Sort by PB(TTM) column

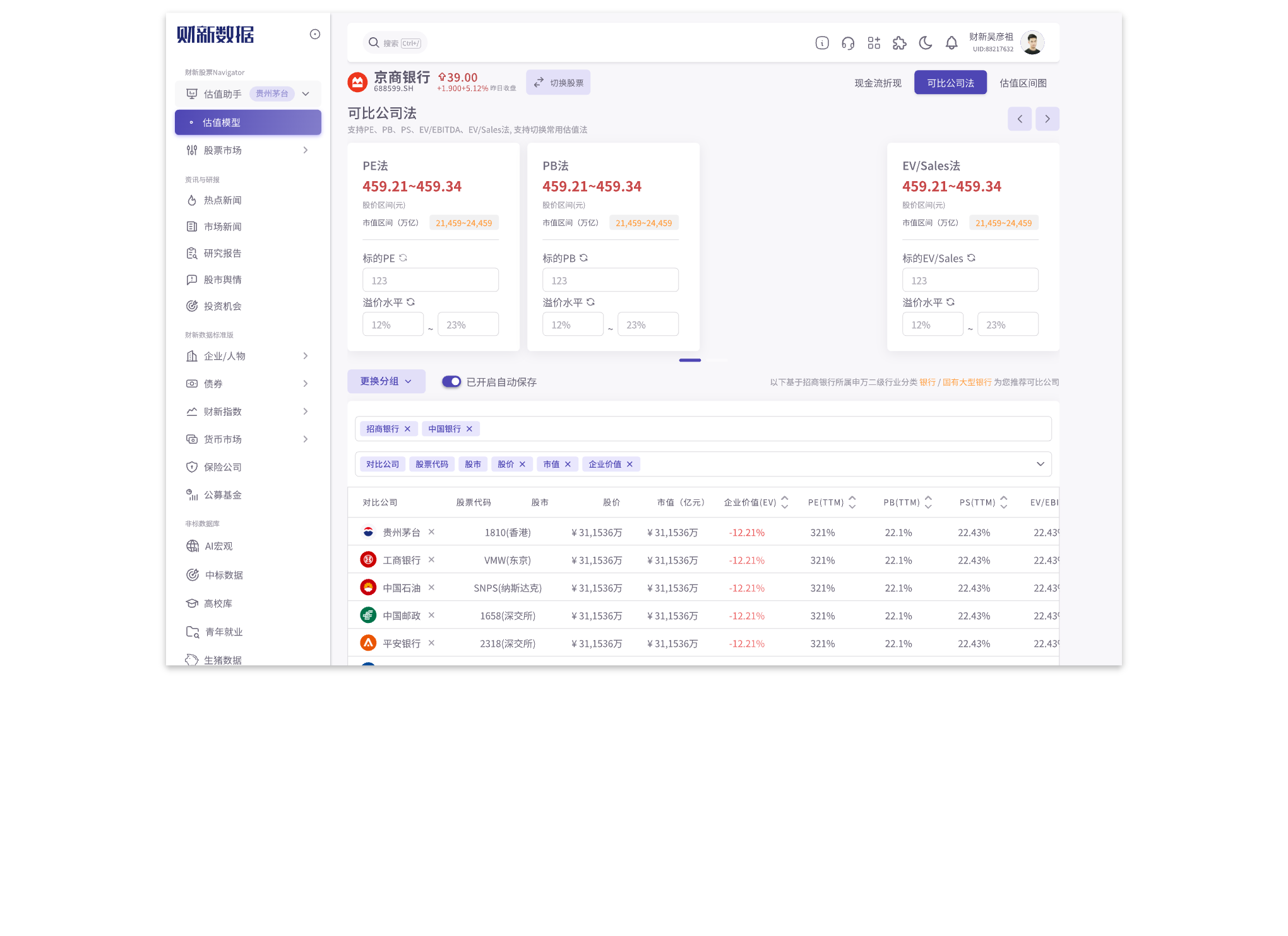[x=928, y=502]
